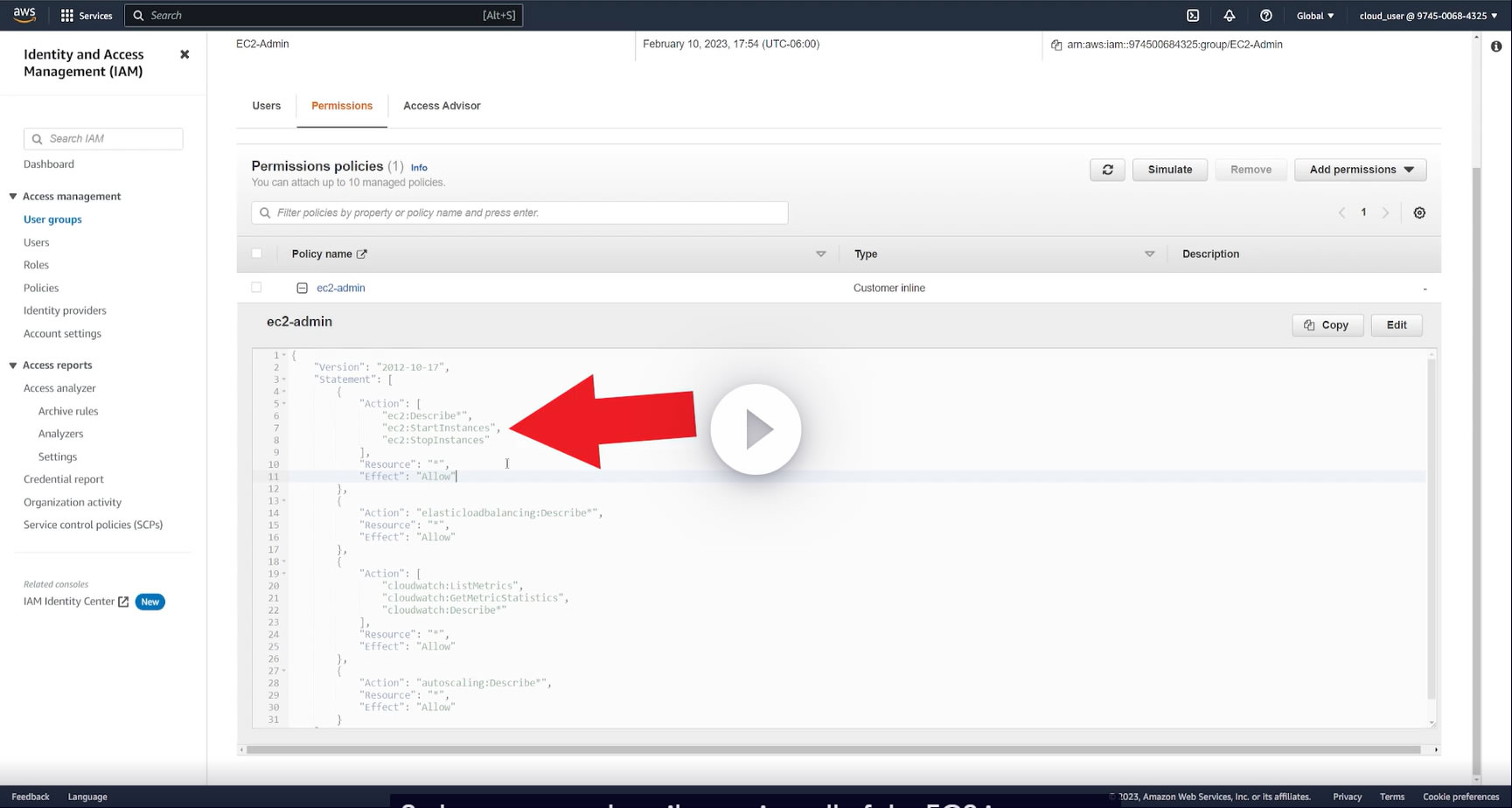Open Policies in the sidebar
1512x808 pixels.
pos(41,288)
